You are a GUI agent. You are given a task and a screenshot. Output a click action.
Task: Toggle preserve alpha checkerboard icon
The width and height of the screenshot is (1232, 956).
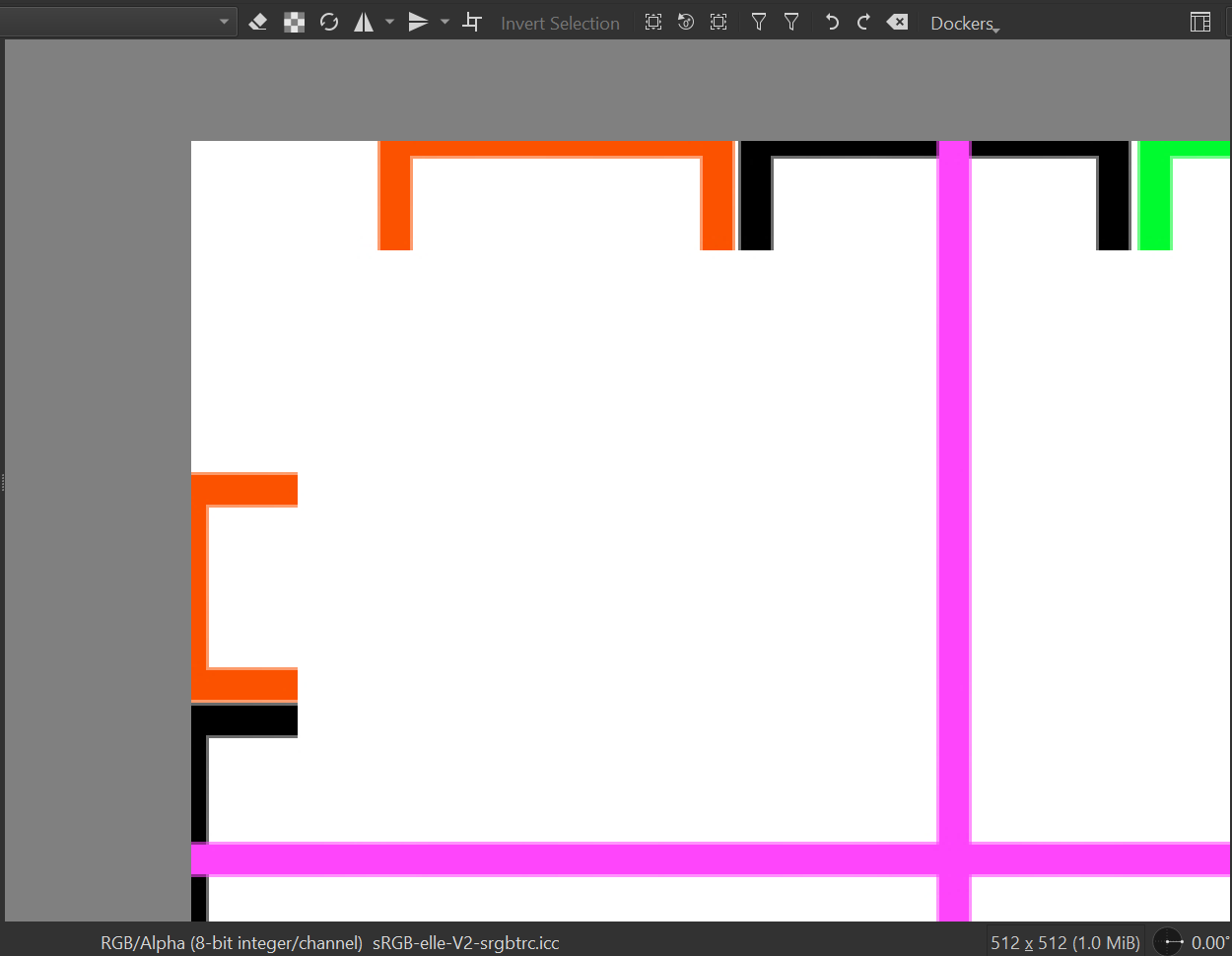[x=294, y=22]
